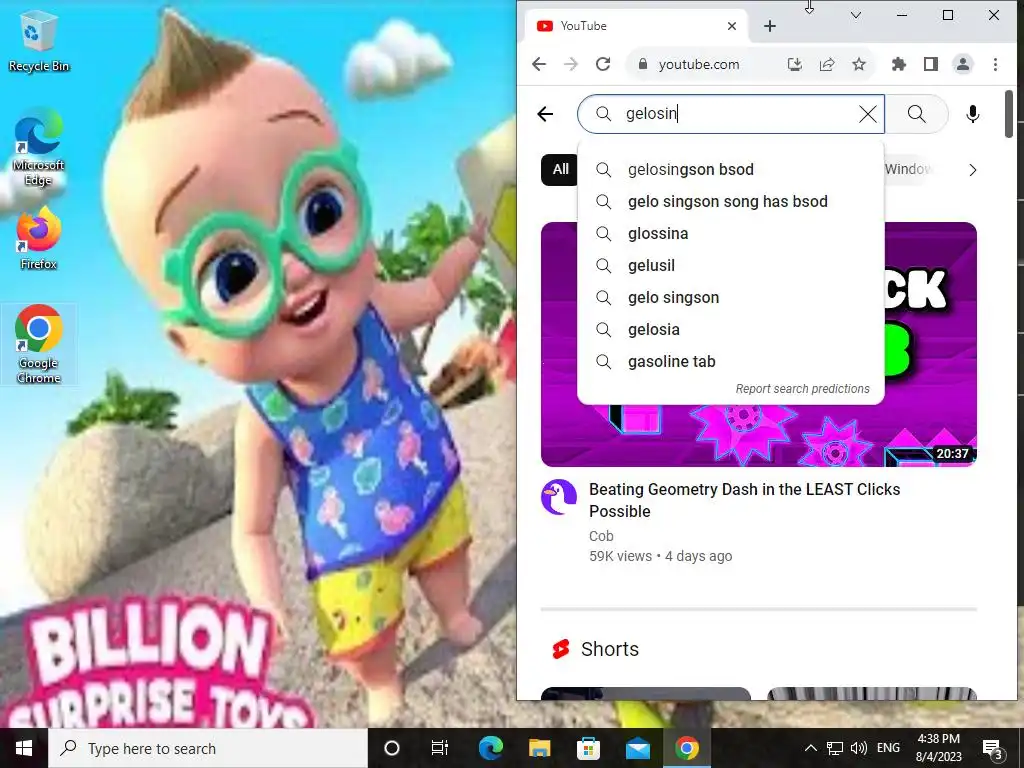Open the Windows Start menu
1024x768 pixels.
click(x=24, y=748)
